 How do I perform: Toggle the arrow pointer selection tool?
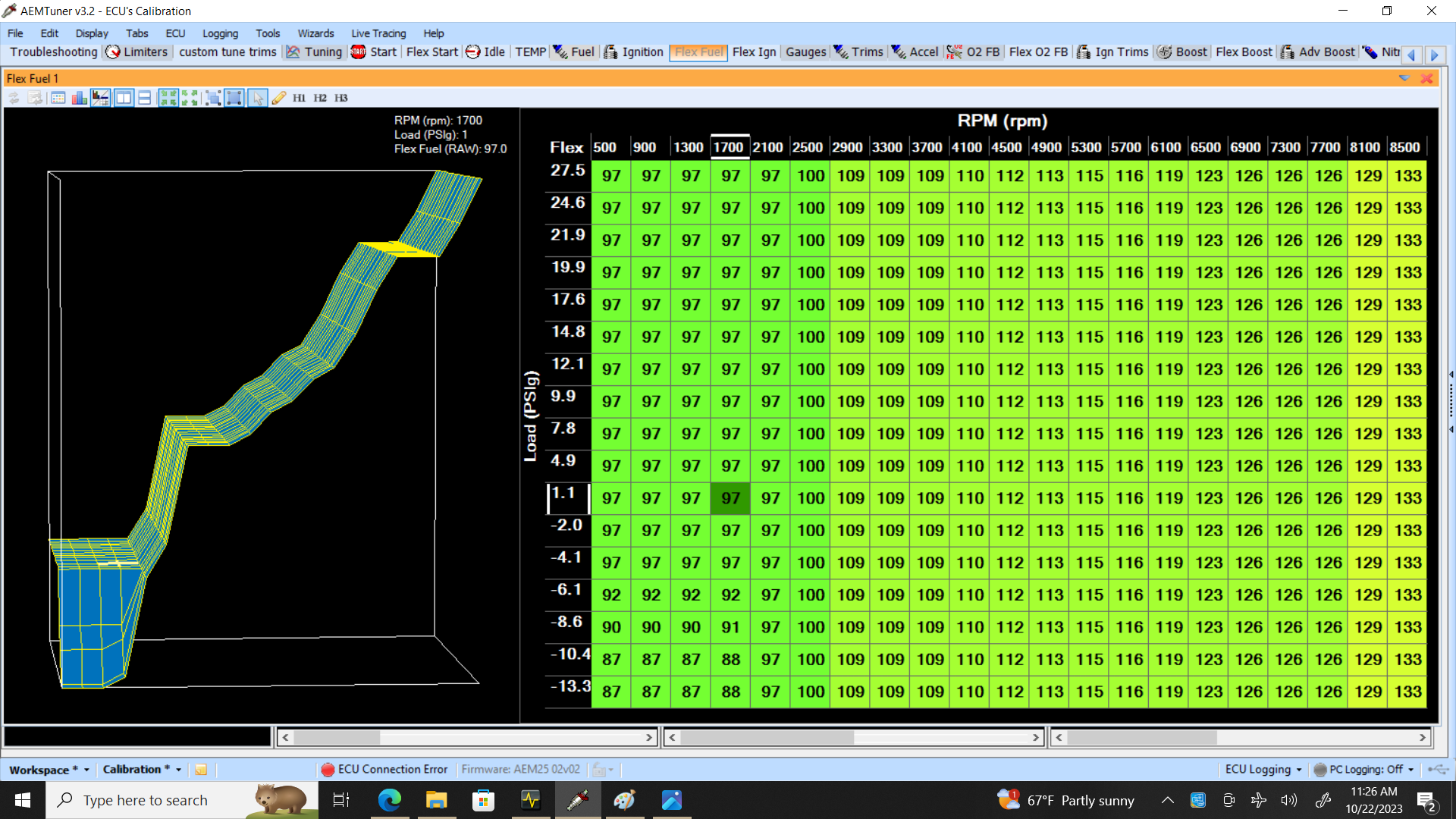tap(258, 98)
